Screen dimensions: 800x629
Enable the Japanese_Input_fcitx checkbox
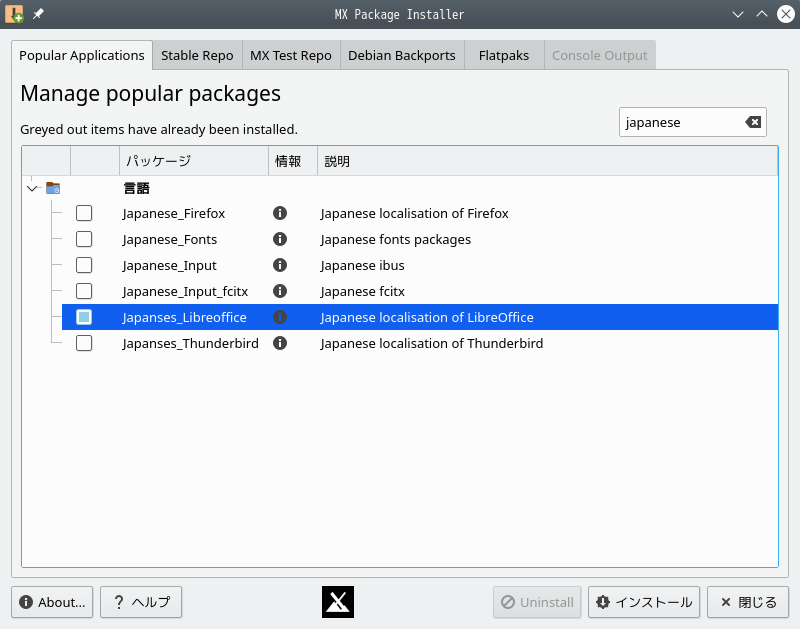coord(84,291)
